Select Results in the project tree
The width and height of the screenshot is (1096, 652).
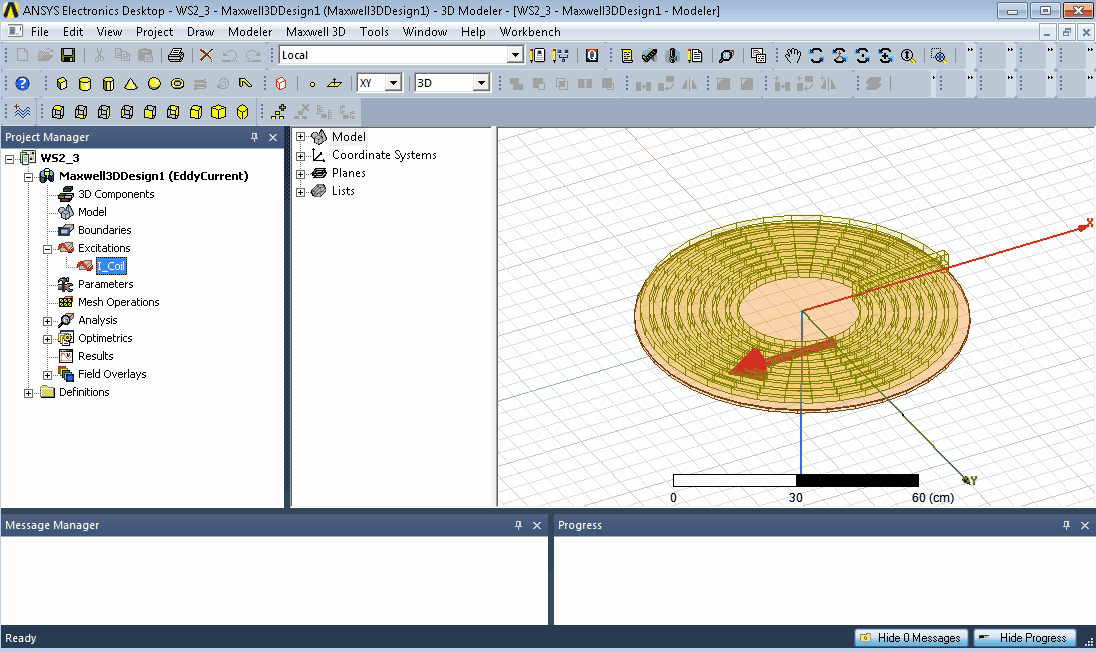[95, 356]
